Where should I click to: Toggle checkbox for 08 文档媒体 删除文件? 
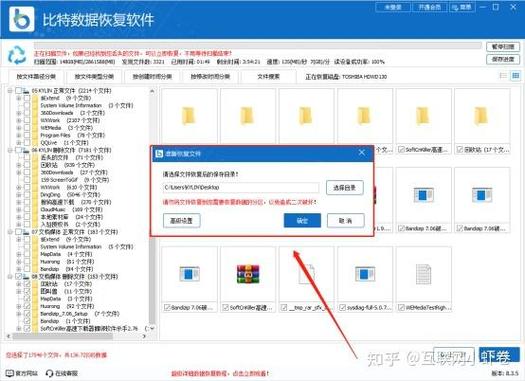[x=18, y=277]
